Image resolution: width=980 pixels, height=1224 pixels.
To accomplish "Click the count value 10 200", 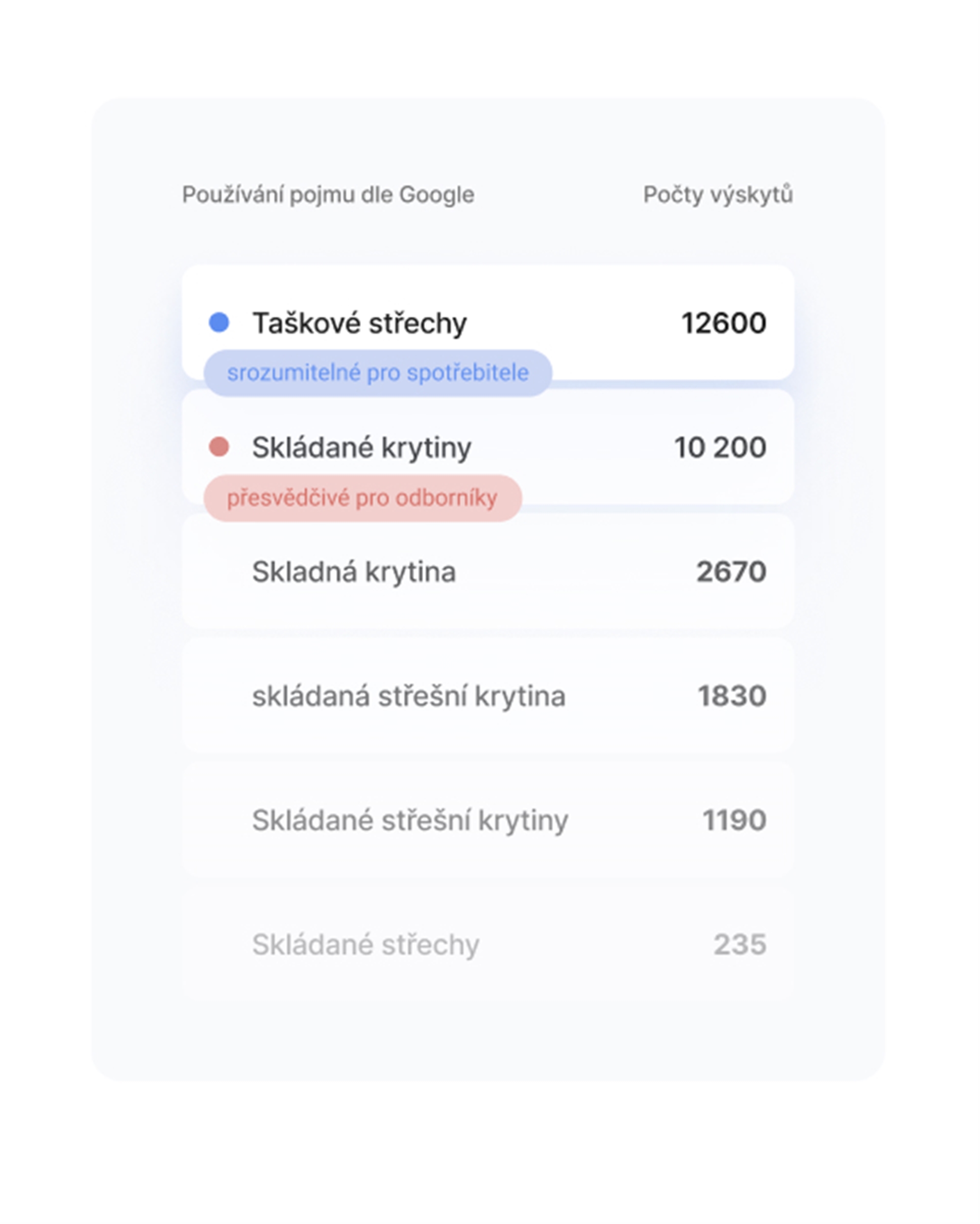I will click(x=720, y=447).
